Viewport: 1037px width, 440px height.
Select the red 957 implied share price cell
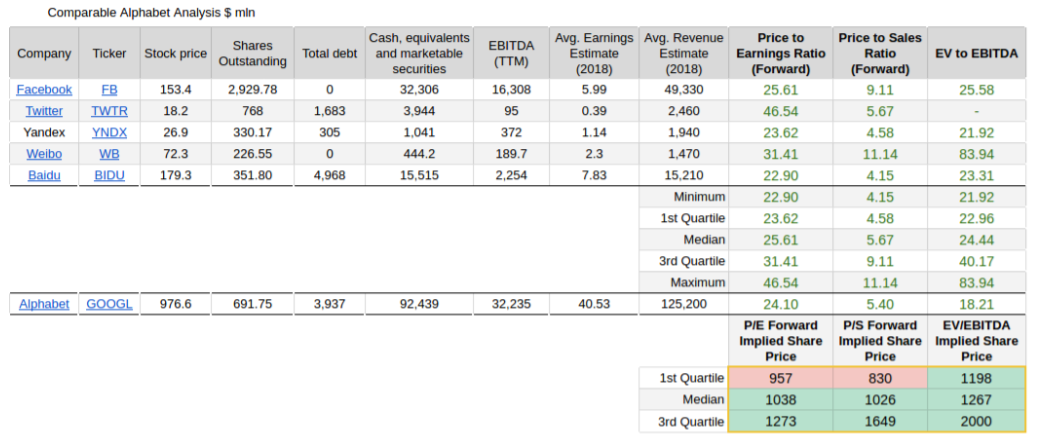[x=780, y=379]
